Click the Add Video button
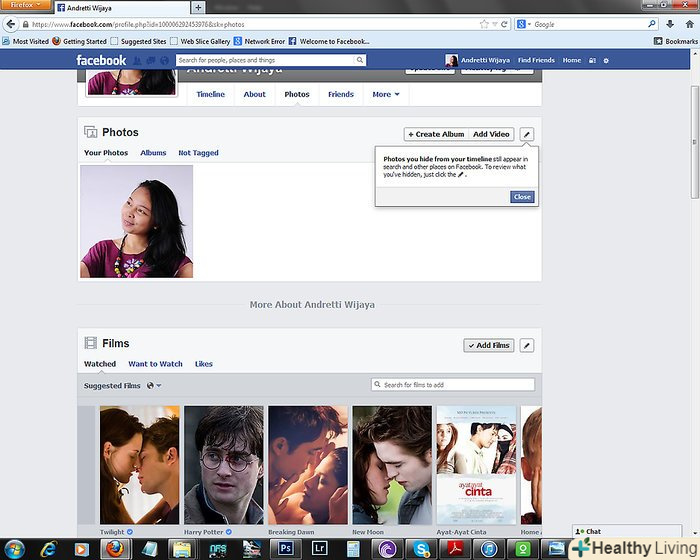 [x=491, y=134]
